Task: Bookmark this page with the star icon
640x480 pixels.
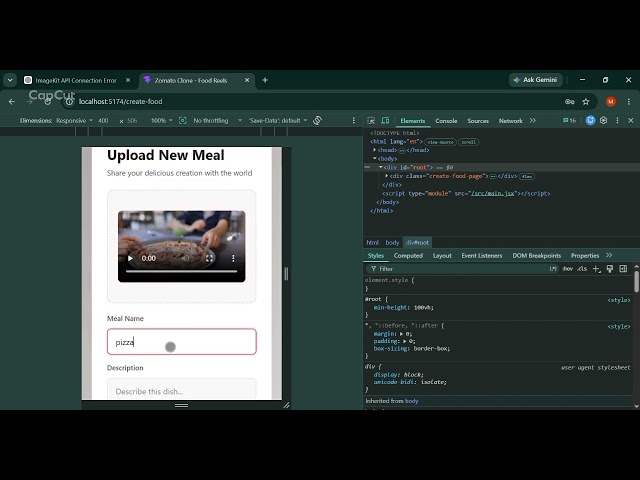Action: tap(586, 102)
